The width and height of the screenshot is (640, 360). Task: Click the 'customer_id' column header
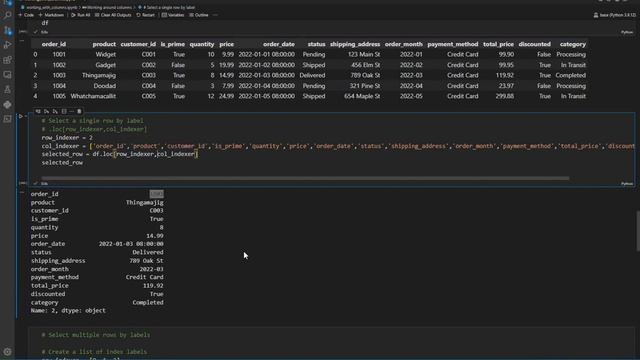(138, 44)
